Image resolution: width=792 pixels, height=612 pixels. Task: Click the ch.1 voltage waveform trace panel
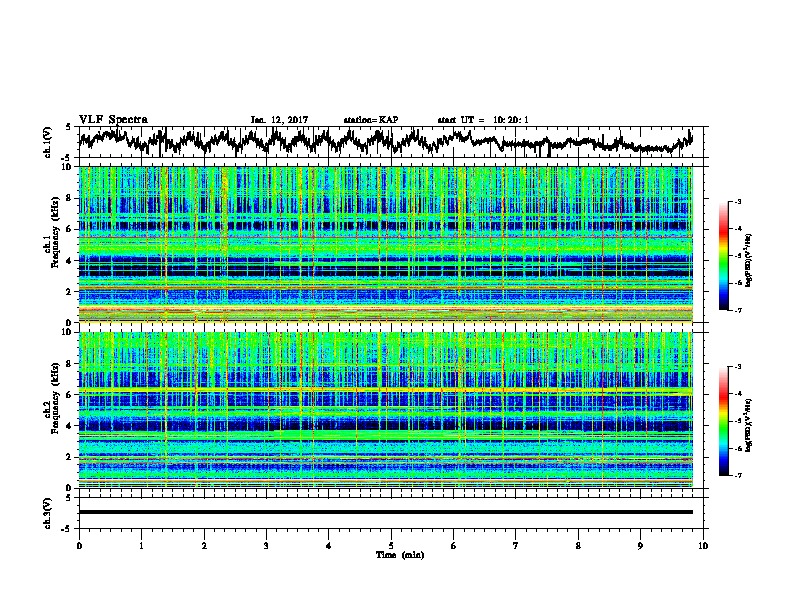(x=390, y=142)
